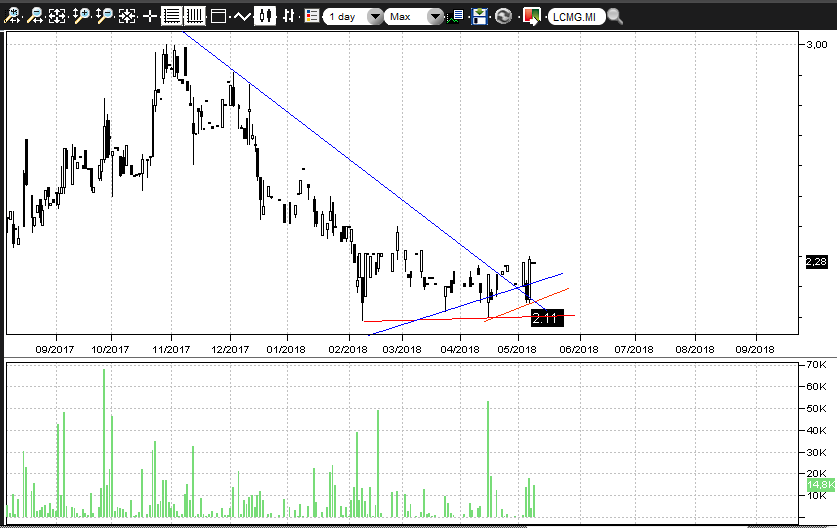Click the save chart floppy disk icon
The image size is (837, 528).
(480, 17)
